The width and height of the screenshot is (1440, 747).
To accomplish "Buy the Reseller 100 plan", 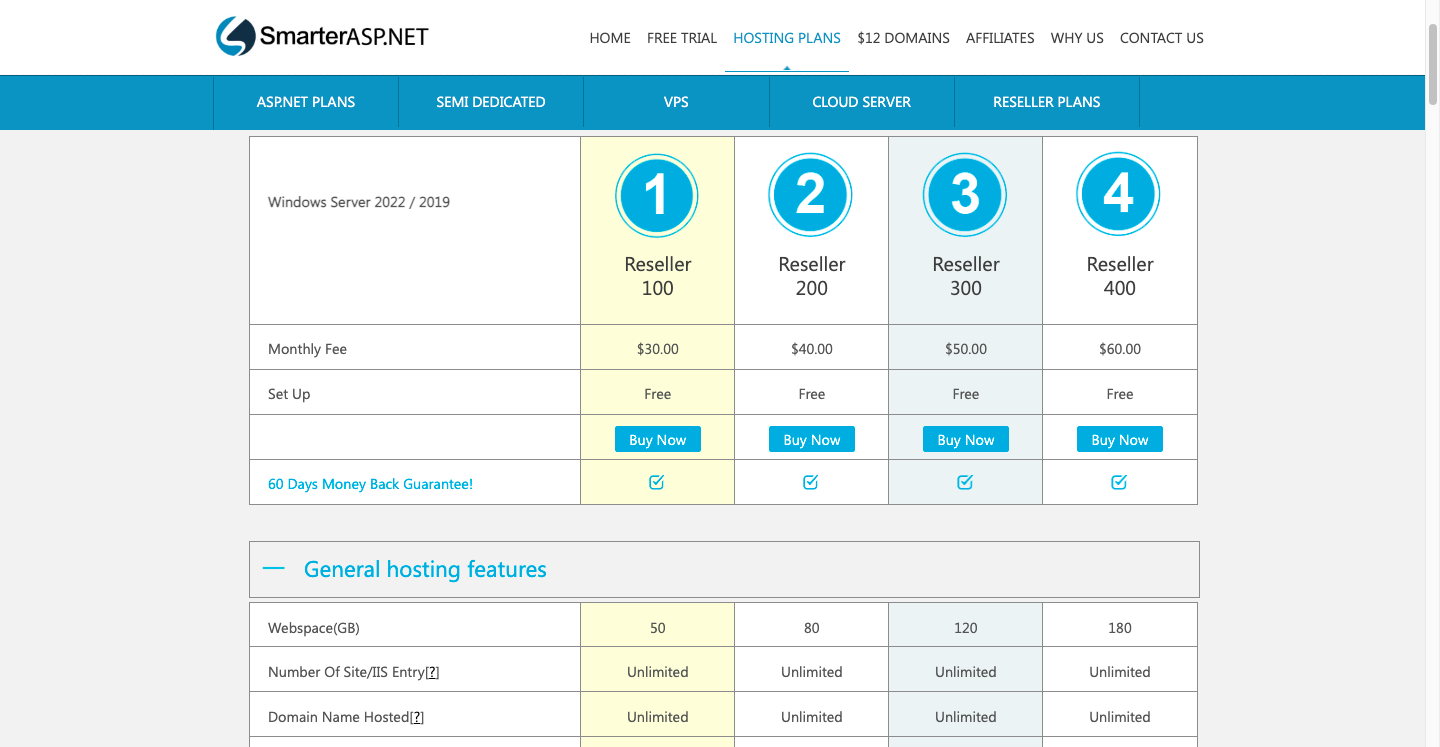I will tap(657, 440).
